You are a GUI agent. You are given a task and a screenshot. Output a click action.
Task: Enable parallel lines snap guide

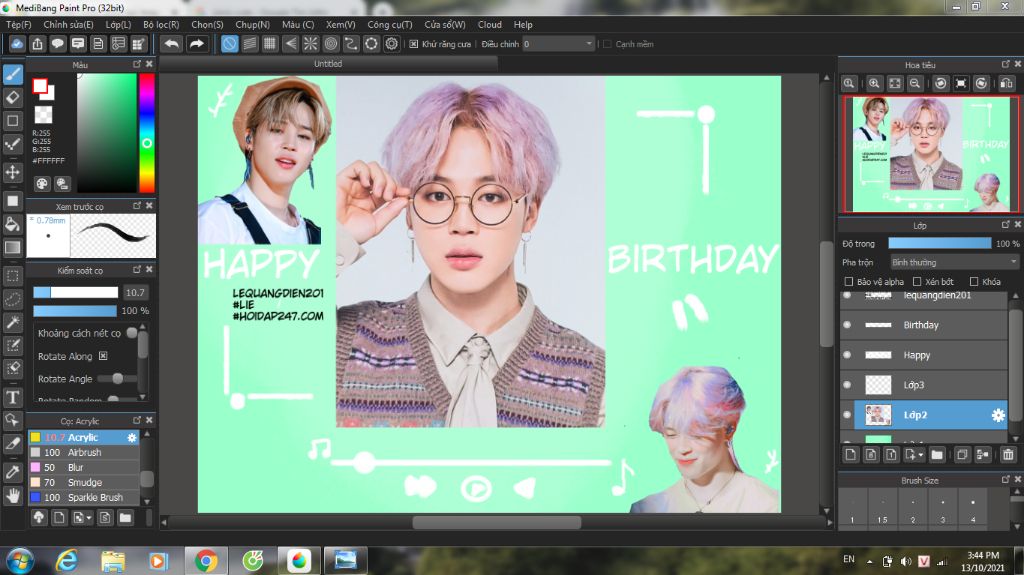click(249, 44)
